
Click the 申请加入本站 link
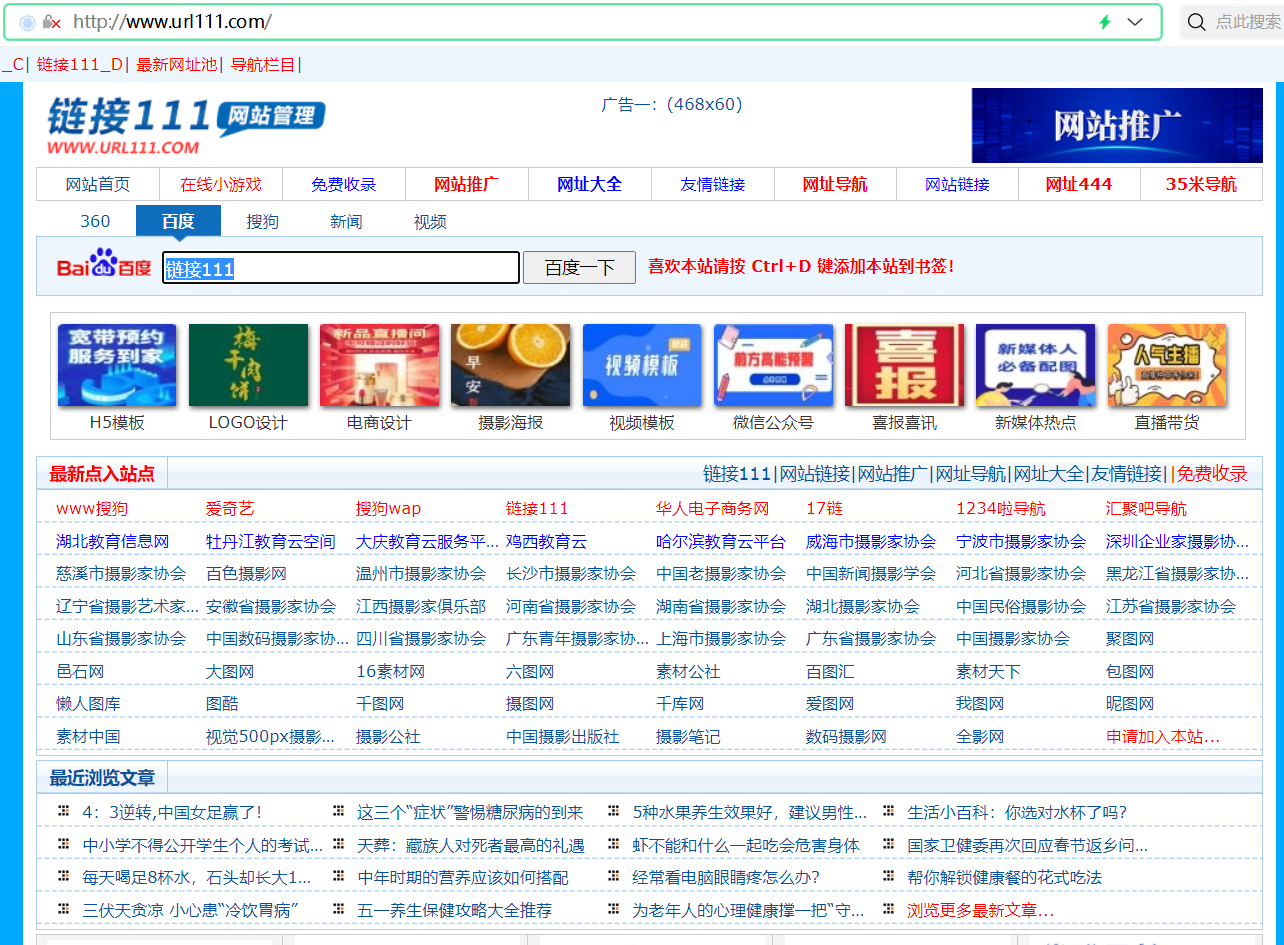[1163, 736]
